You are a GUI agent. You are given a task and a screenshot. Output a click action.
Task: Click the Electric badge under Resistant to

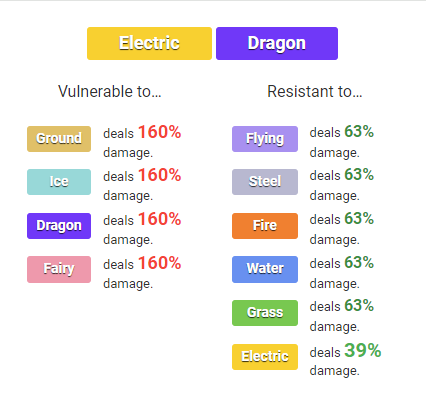(265, 357)
